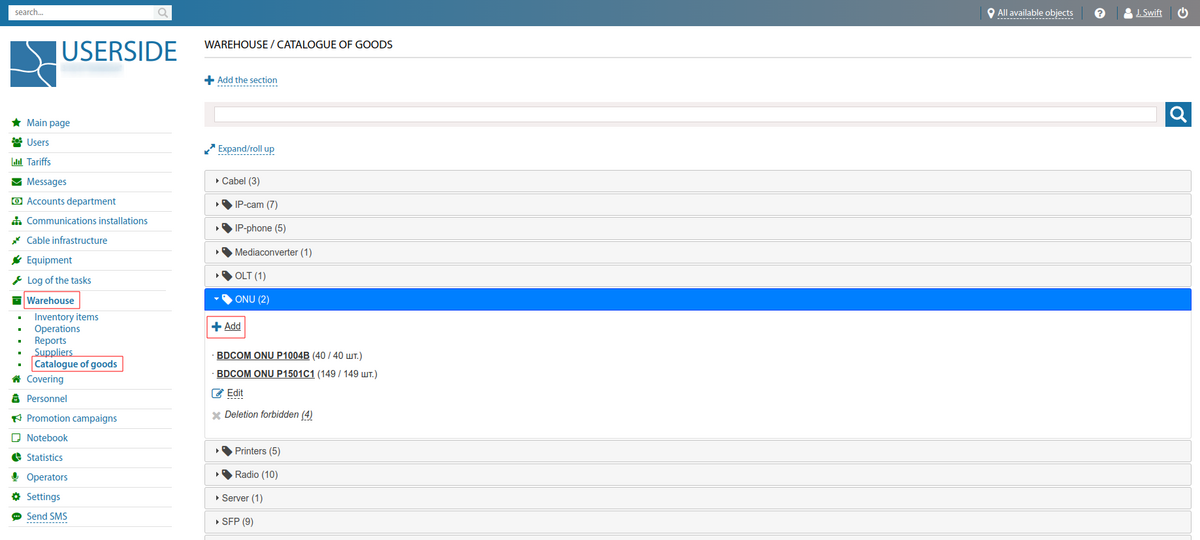
Task: Click the magnifier search button beside catalogue field
Action: [1178, 115]
